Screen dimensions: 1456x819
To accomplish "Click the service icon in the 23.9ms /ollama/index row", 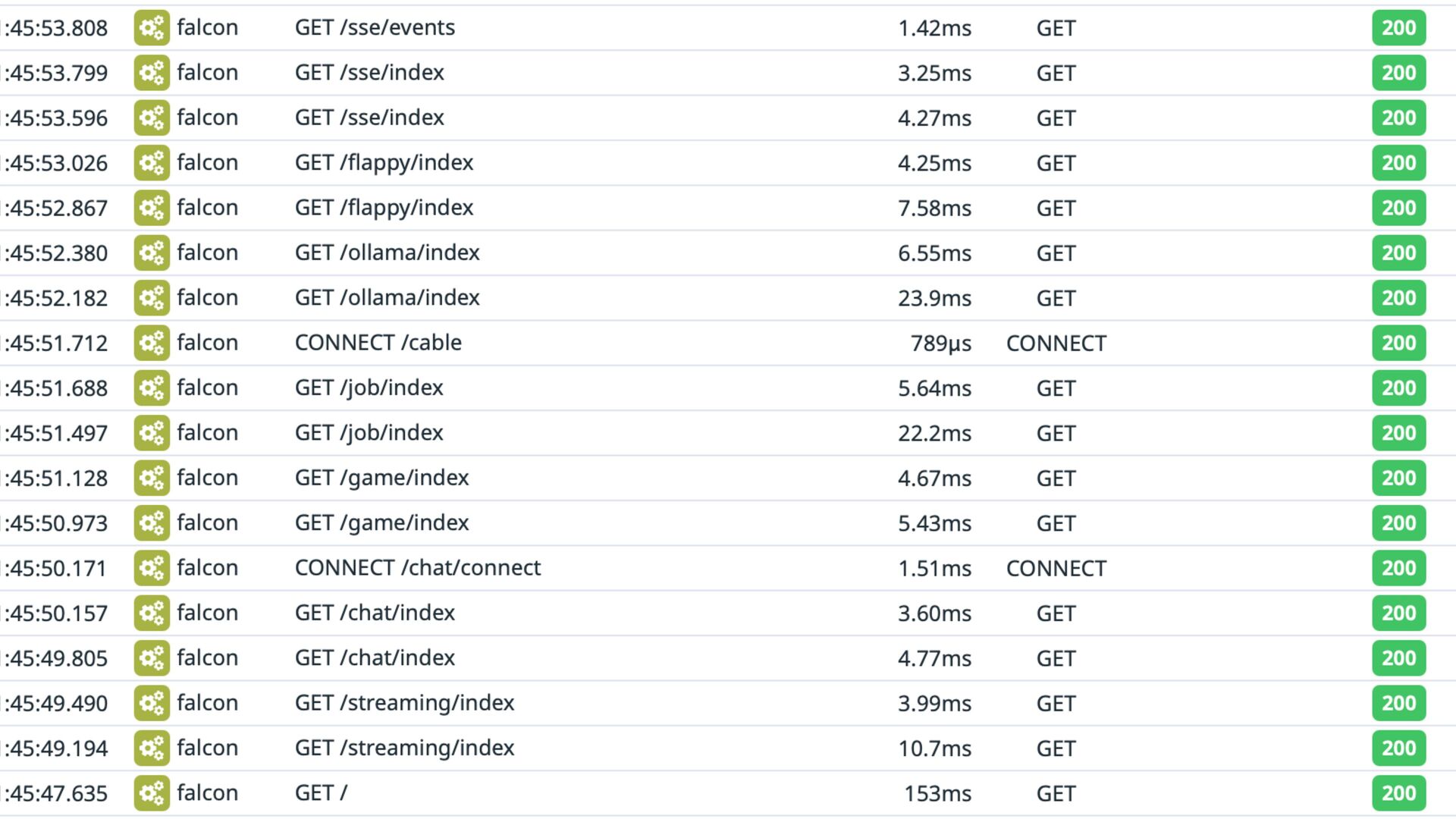I will [x=152, y=298].
